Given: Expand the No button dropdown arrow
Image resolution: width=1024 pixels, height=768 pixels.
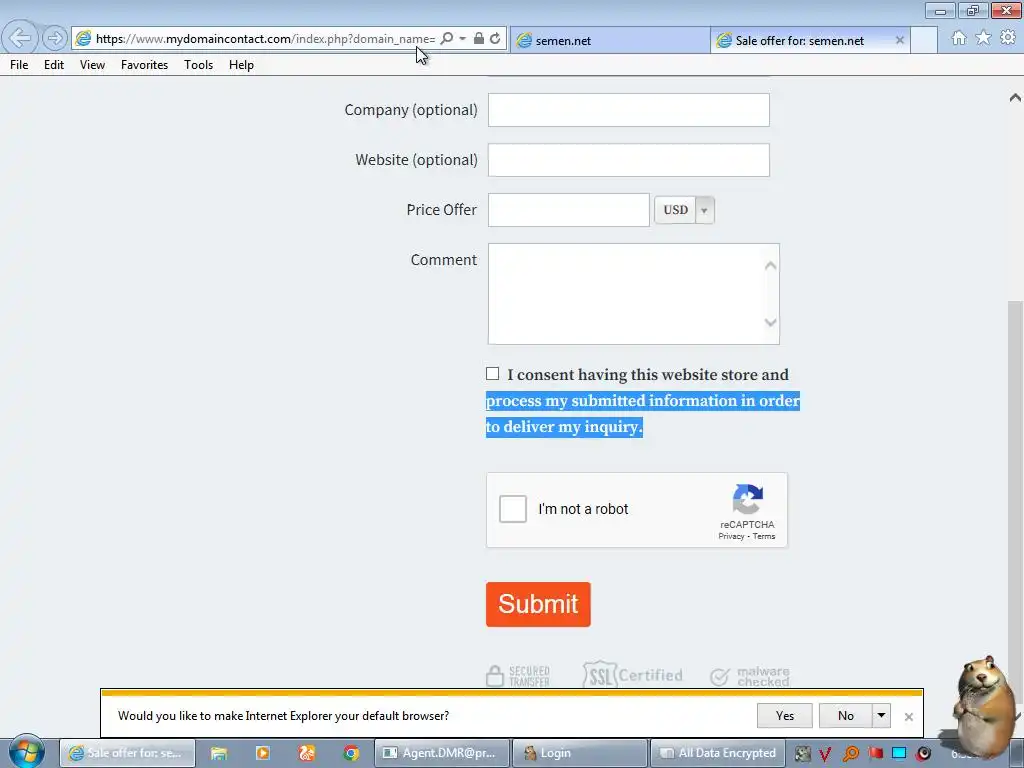Looking at the screenshot, I should point(881,716).
